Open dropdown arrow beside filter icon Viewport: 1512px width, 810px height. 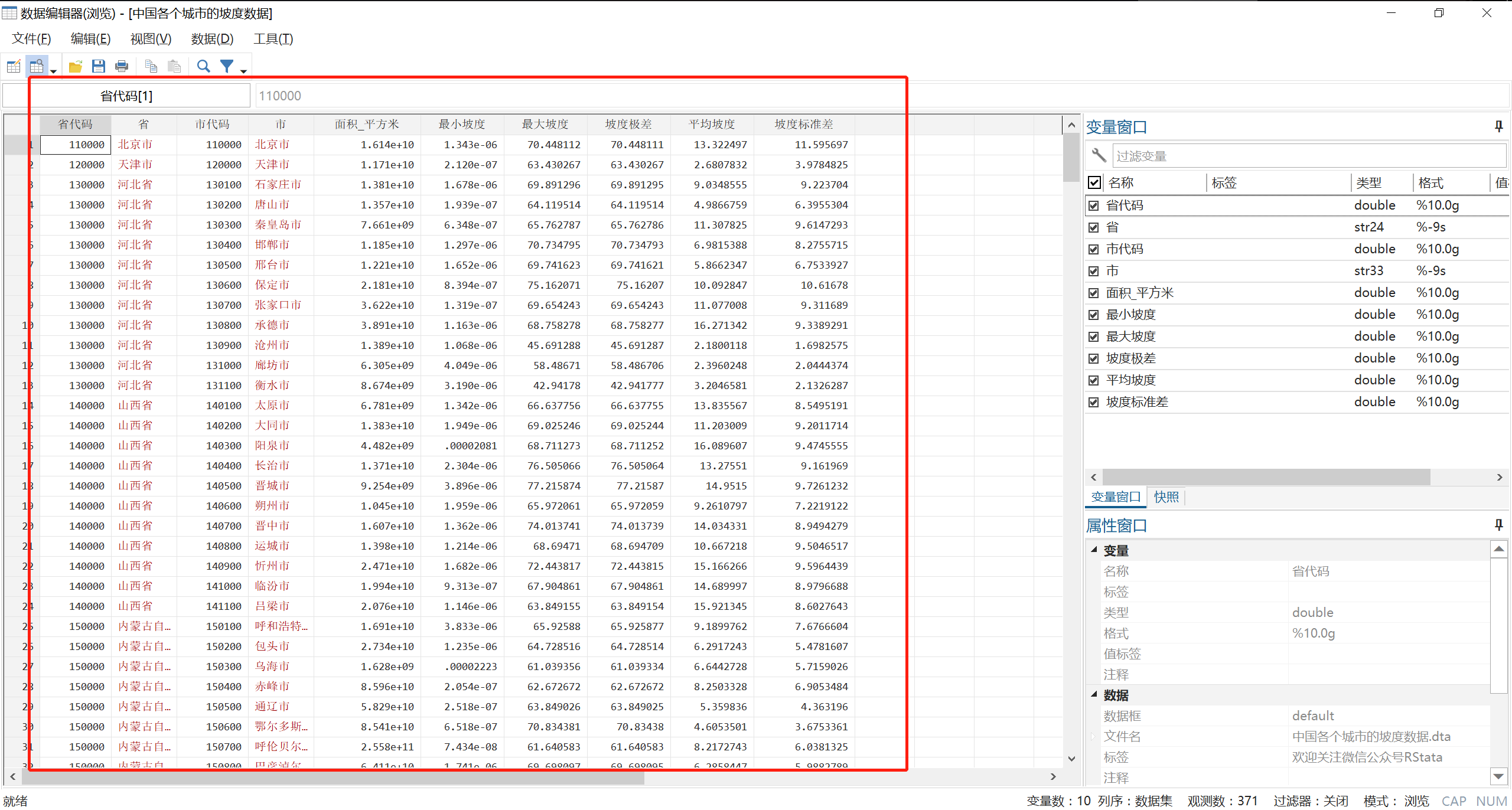click(x=243, y=71)
